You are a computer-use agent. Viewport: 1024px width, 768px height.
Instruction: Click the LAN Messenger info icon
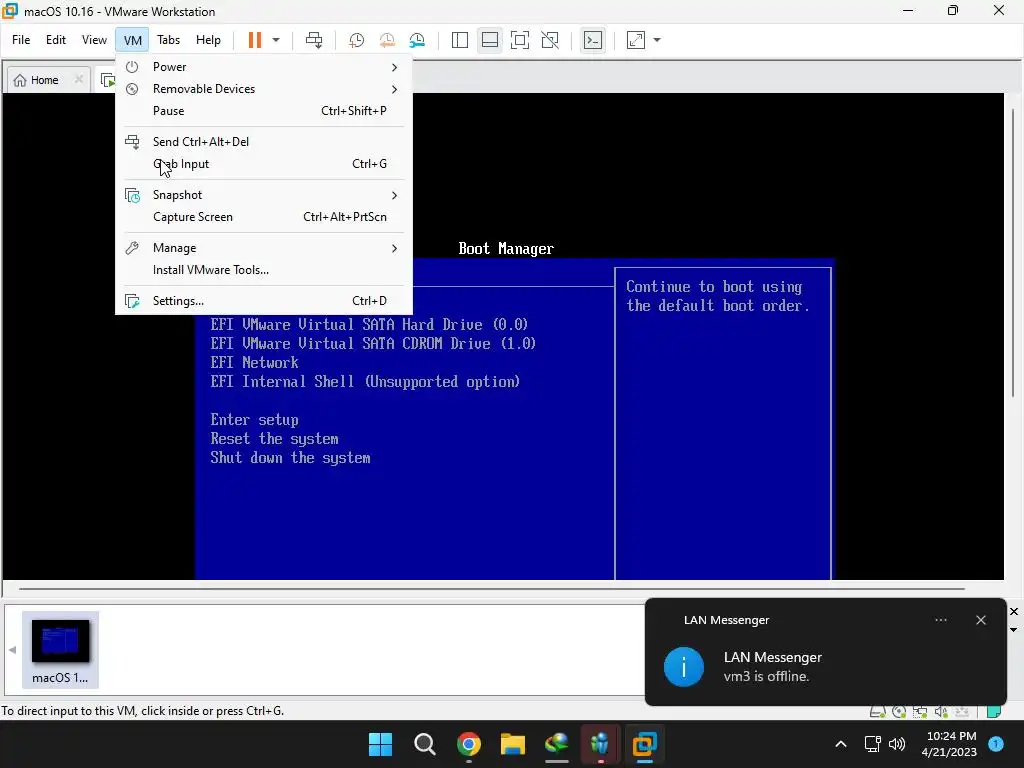point(684,667)
